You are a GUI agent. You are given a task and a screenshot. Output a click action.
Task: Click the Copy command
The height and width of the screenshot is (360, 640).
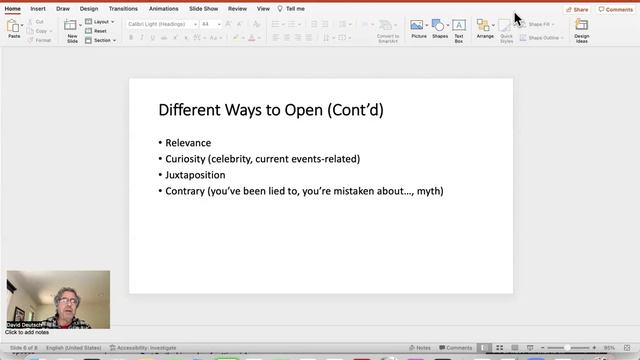pyautogui.click(x=38, y=31)
